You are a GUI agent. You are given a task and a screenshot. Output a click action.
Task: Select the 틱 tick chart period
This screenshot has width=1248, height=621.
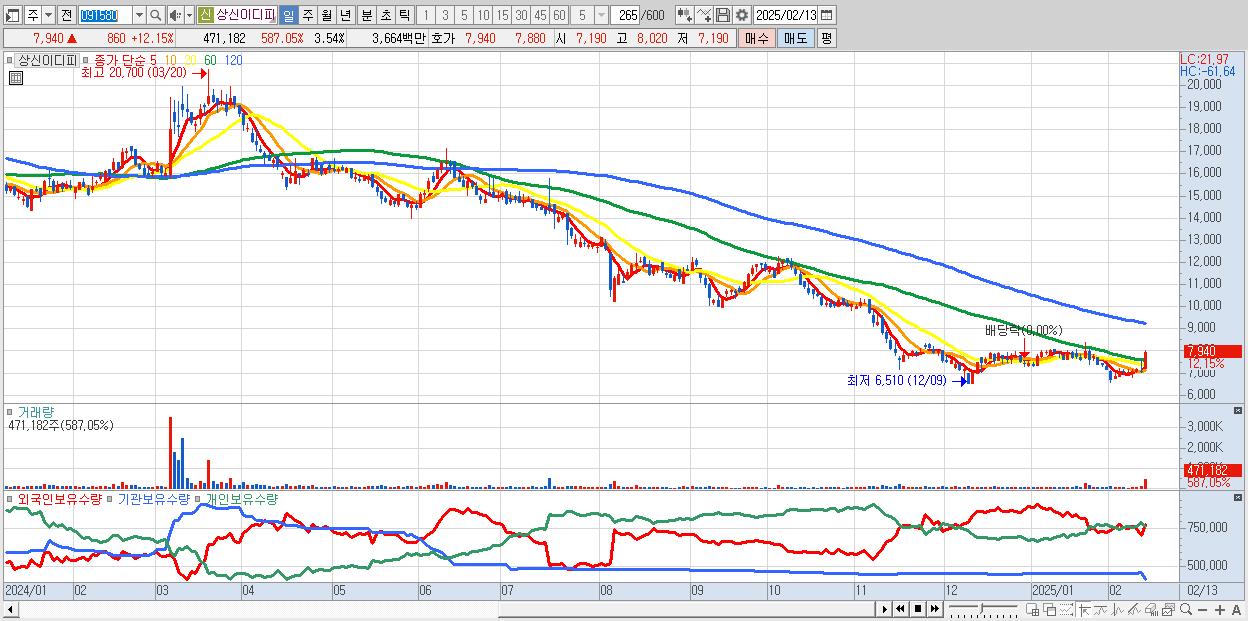[x=404, y=15]
